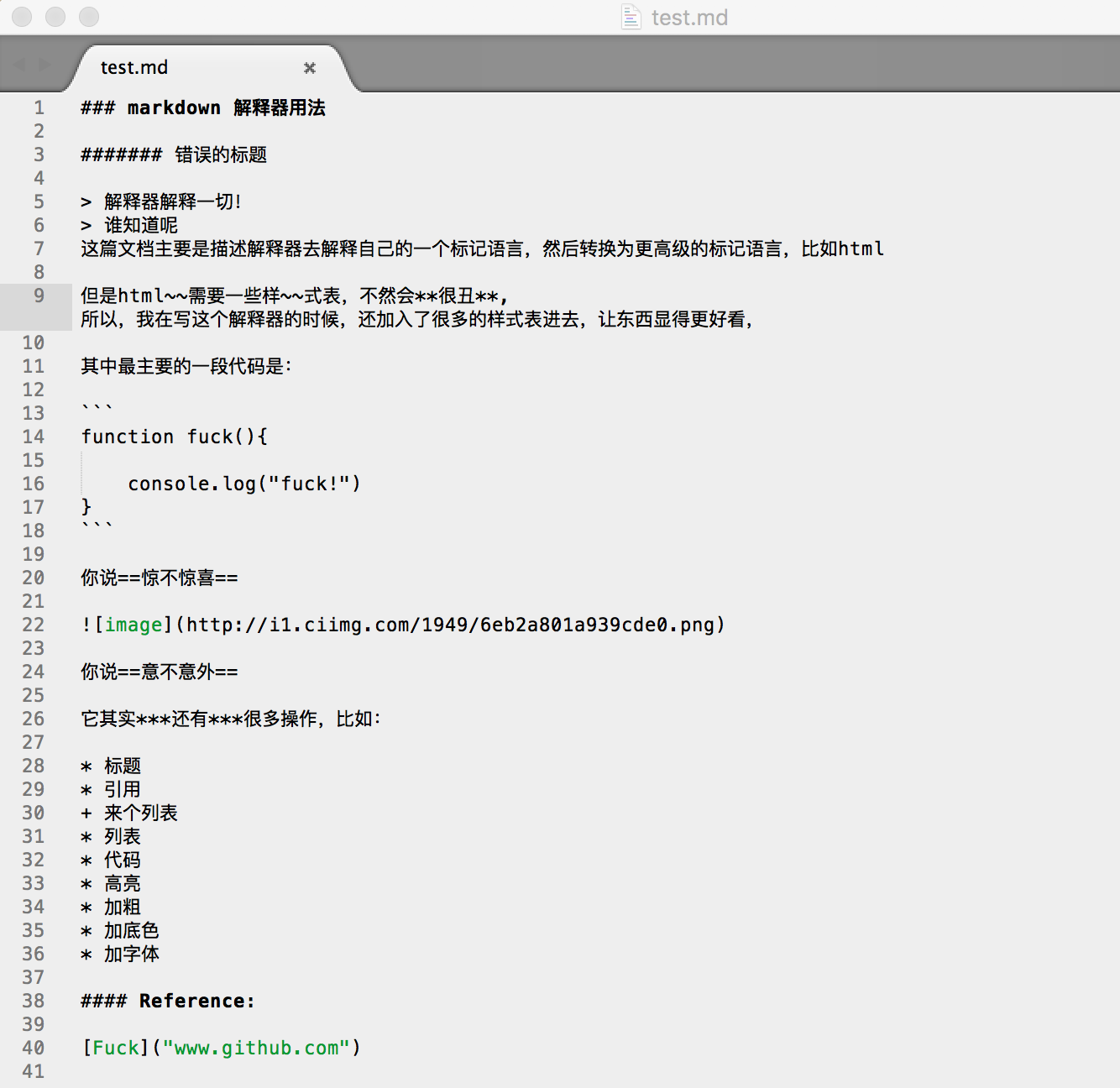Image resolution: width=1120 pixels, height=1088 pixels.
Task: Click the list item '* 加字体'
Action: (120, 954)
